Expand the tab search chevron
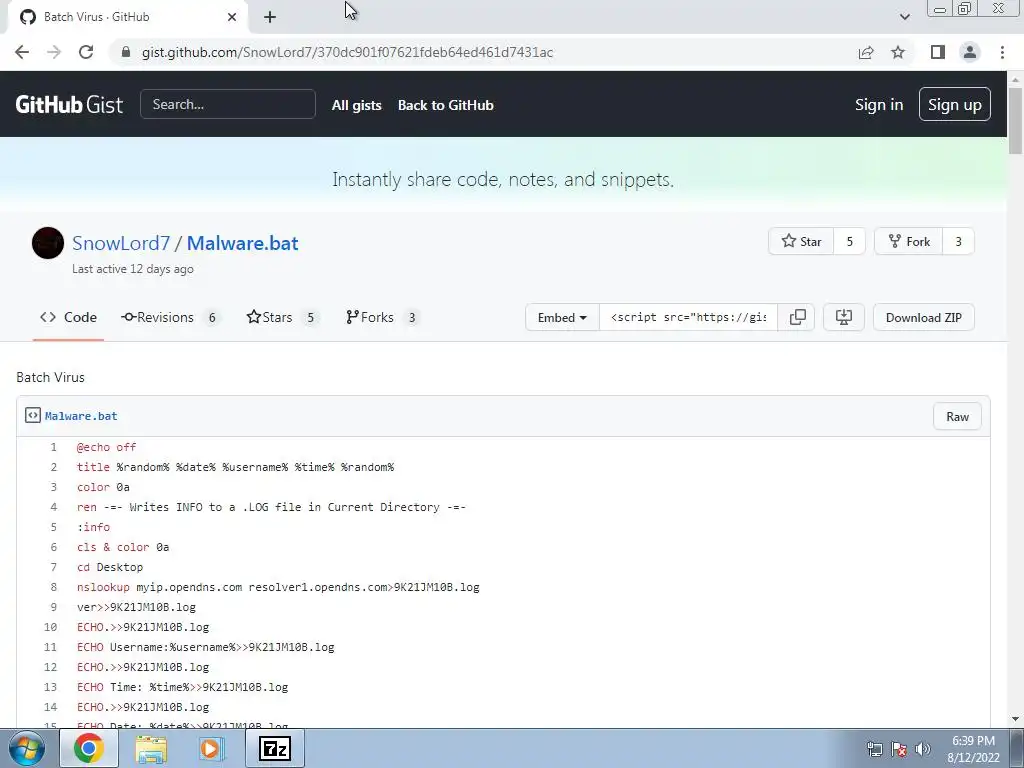The width and height of the screenshot is (1024, 768). coord(904,17)
